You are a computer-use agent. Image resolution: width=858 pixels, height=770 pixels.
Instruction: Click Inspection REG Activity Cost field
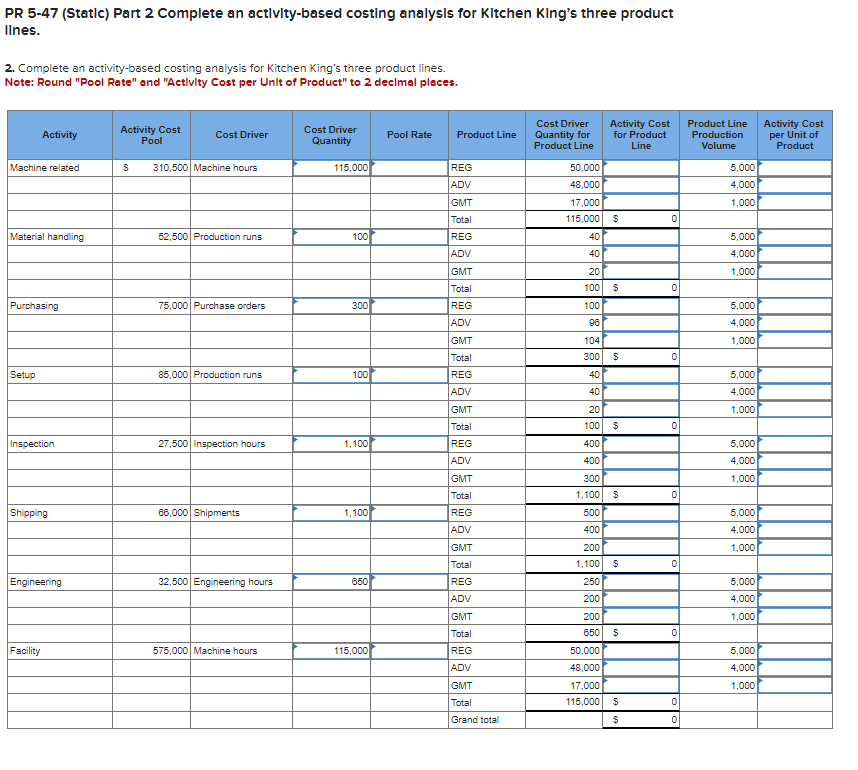click(x=641, y=444)
